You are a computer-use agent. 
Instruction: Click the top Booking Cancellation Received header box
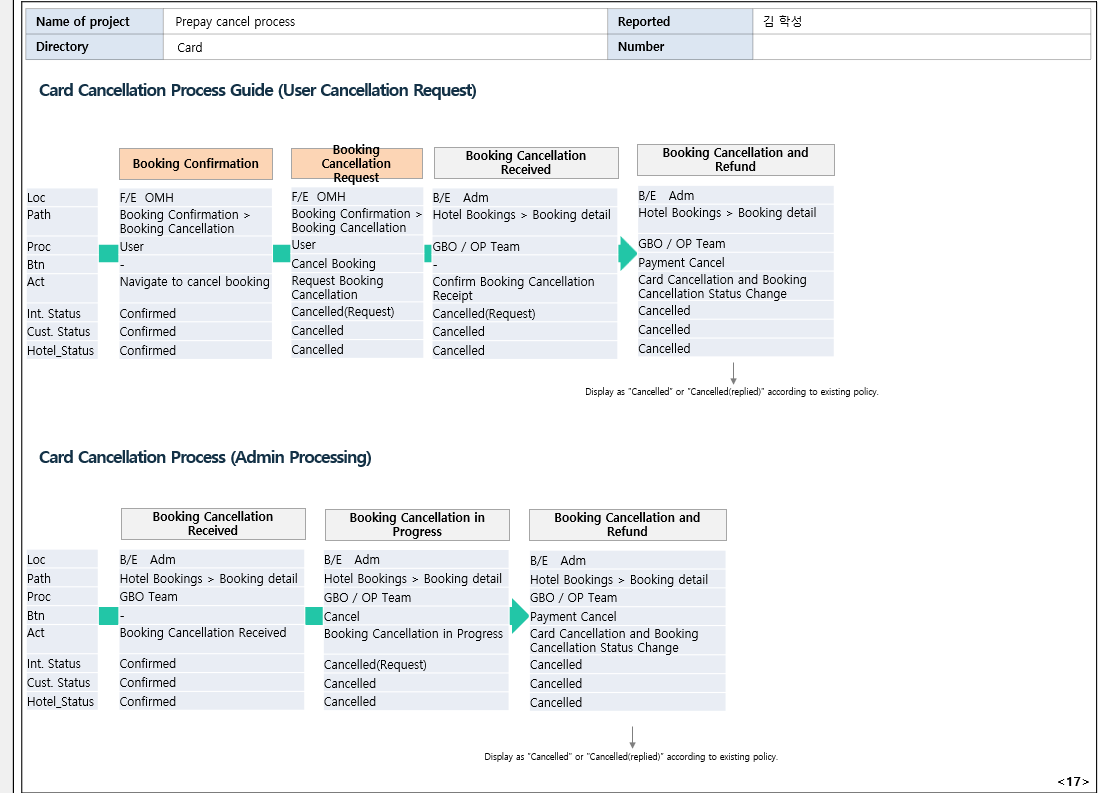526,163
